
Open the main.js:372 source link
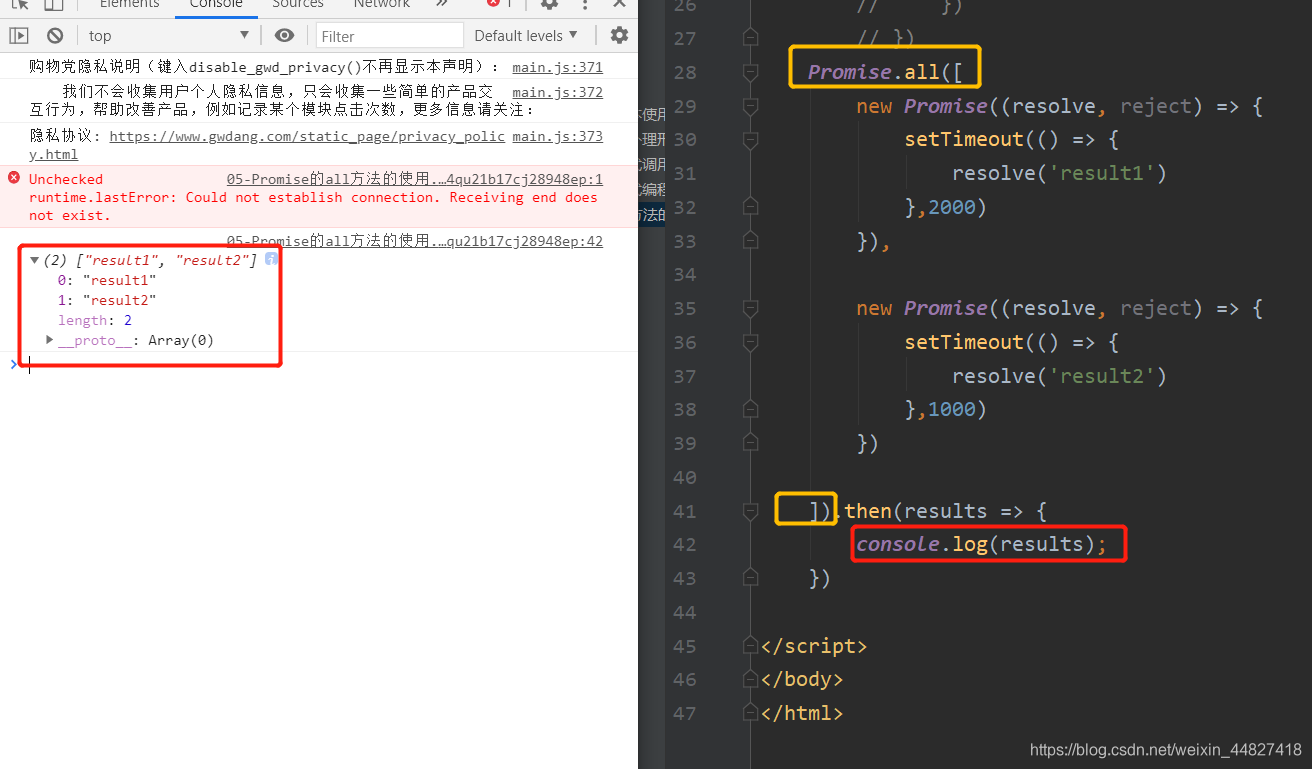[557, 92]
